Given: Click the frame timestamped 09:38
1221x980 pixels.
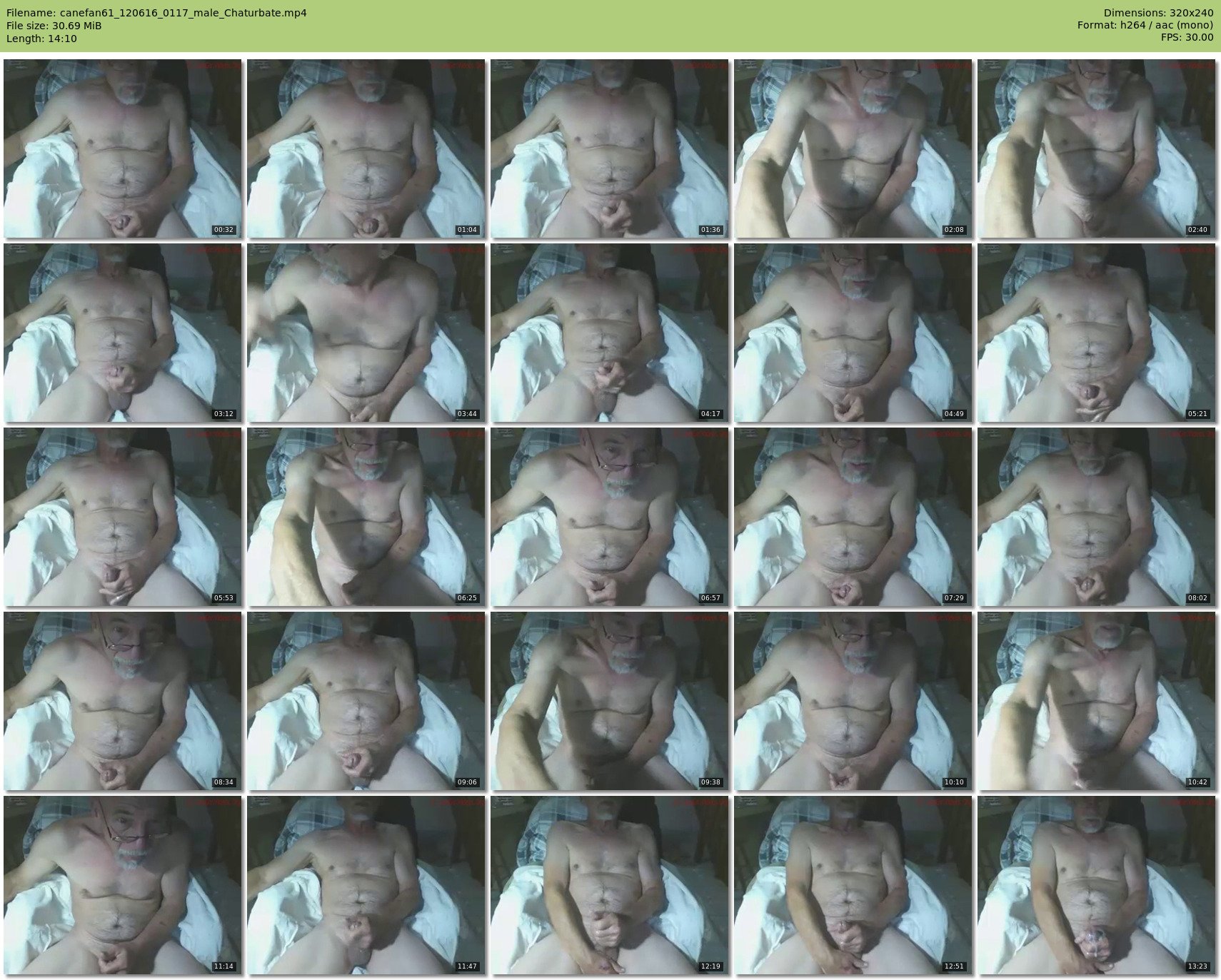Looking at the screenshot, I should pos(609,701).
